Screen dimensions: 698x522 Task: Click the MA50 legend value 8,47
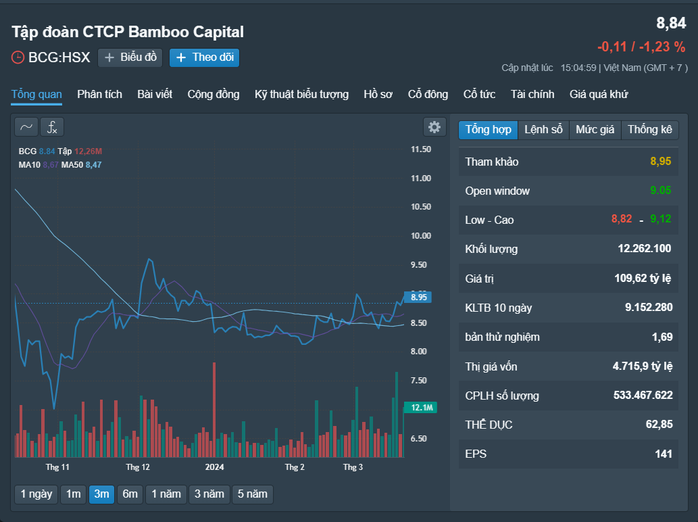tap(93, 165)
